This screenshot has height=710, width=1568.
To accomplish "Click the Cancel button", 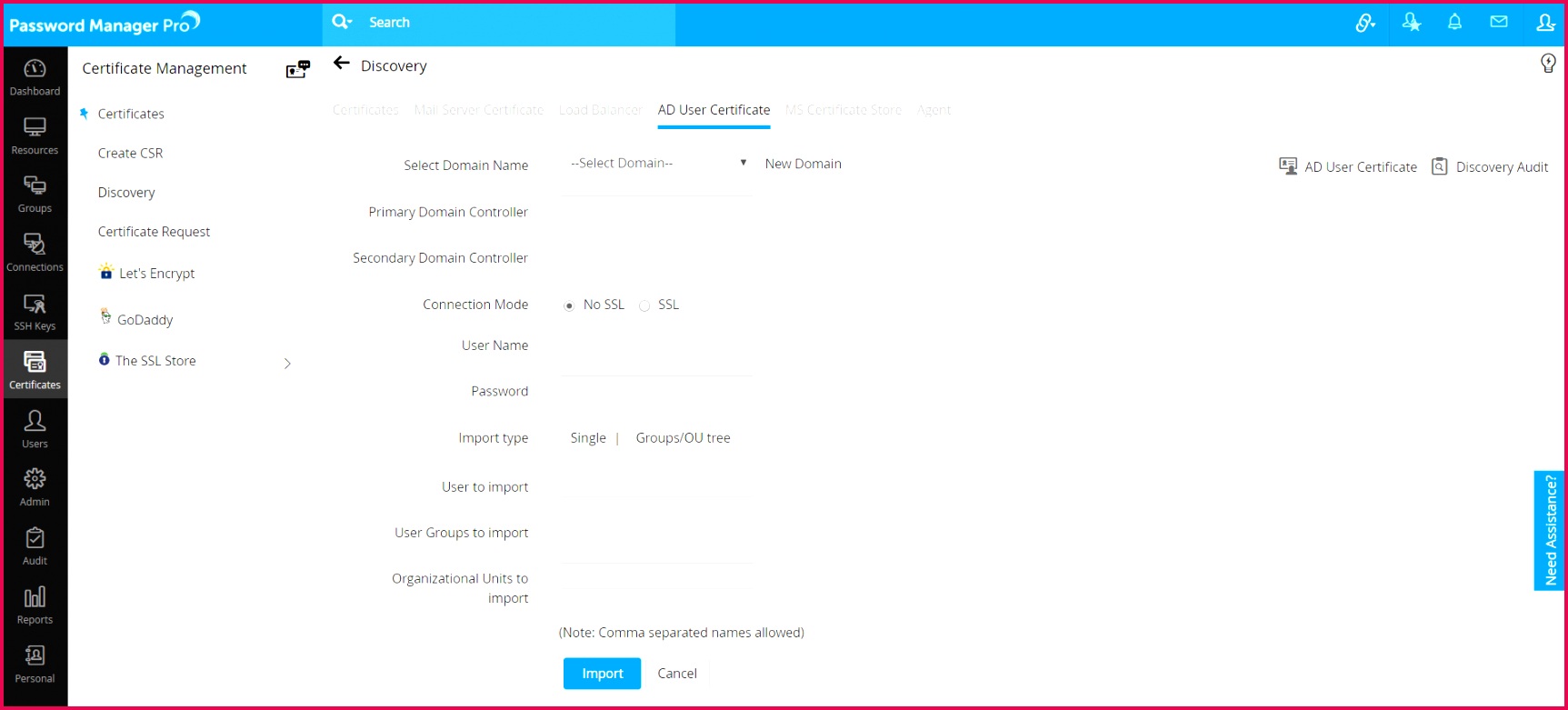I will click(x=677, y=674).
